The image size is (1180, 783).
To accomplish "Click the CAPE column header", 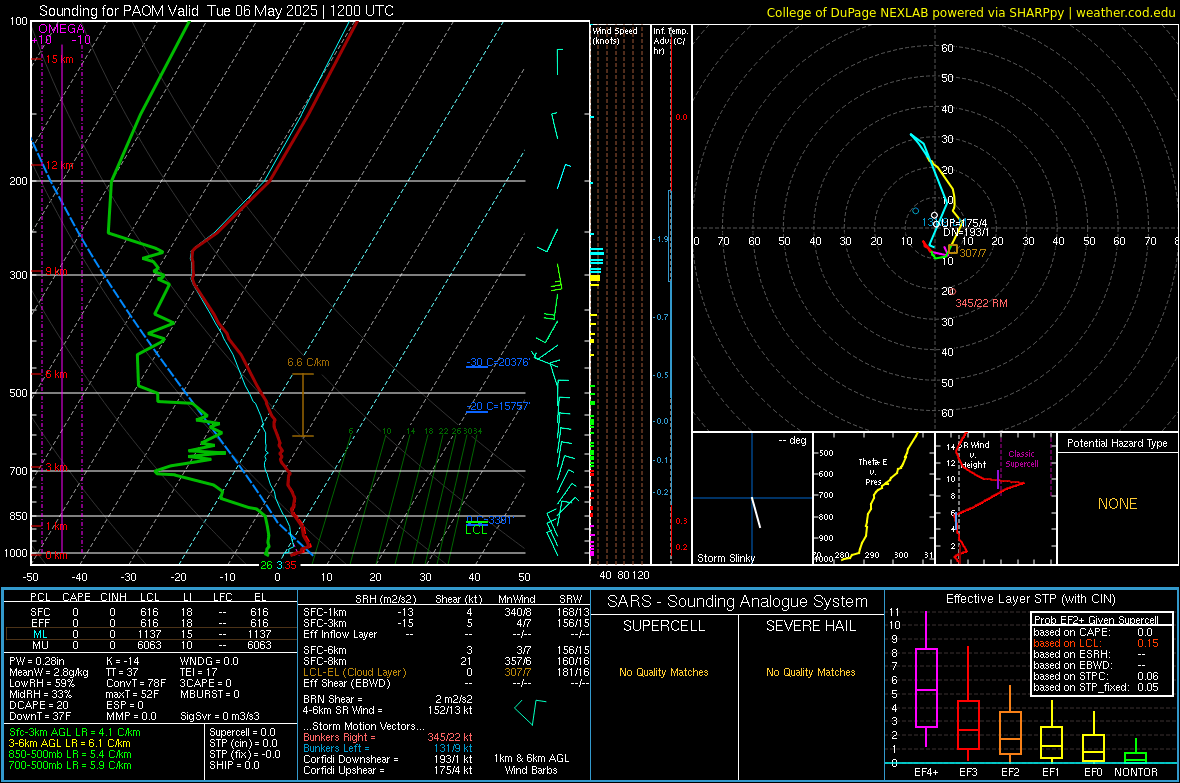I will [76, 596].
